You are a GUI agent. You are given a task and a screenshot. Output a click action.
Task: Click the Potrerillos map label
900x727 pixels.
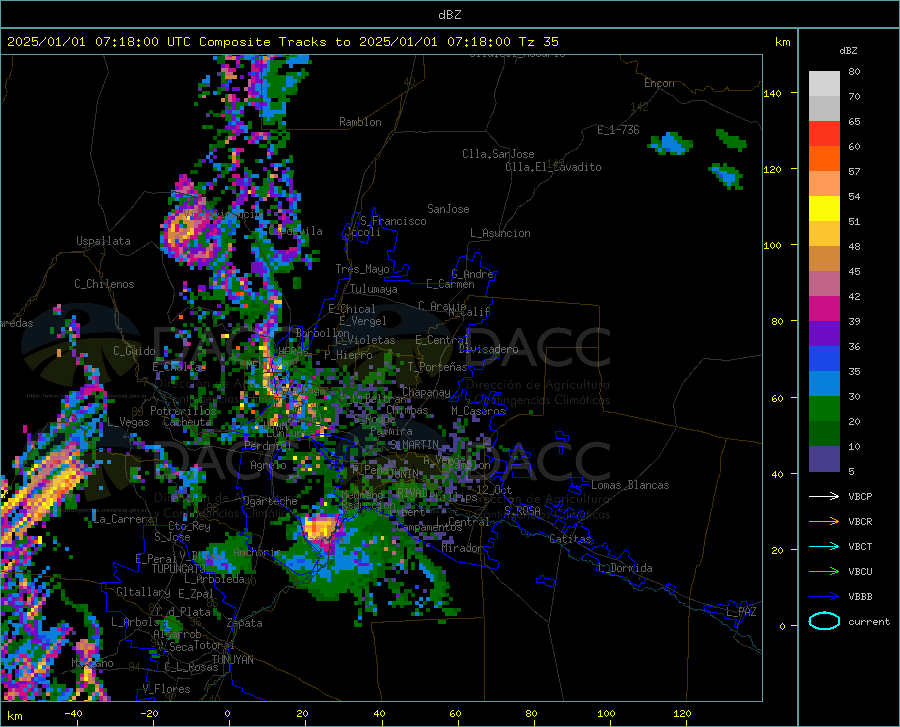click(183, 411)
